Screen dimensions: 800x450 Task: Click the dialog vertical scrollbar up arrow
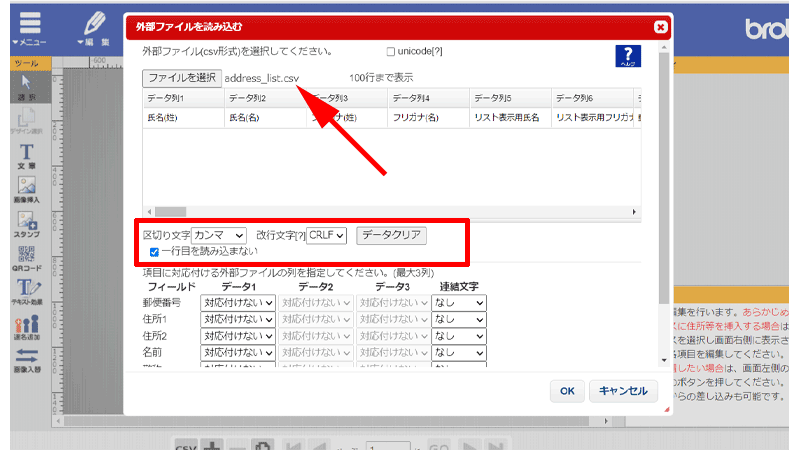(664, 47)
